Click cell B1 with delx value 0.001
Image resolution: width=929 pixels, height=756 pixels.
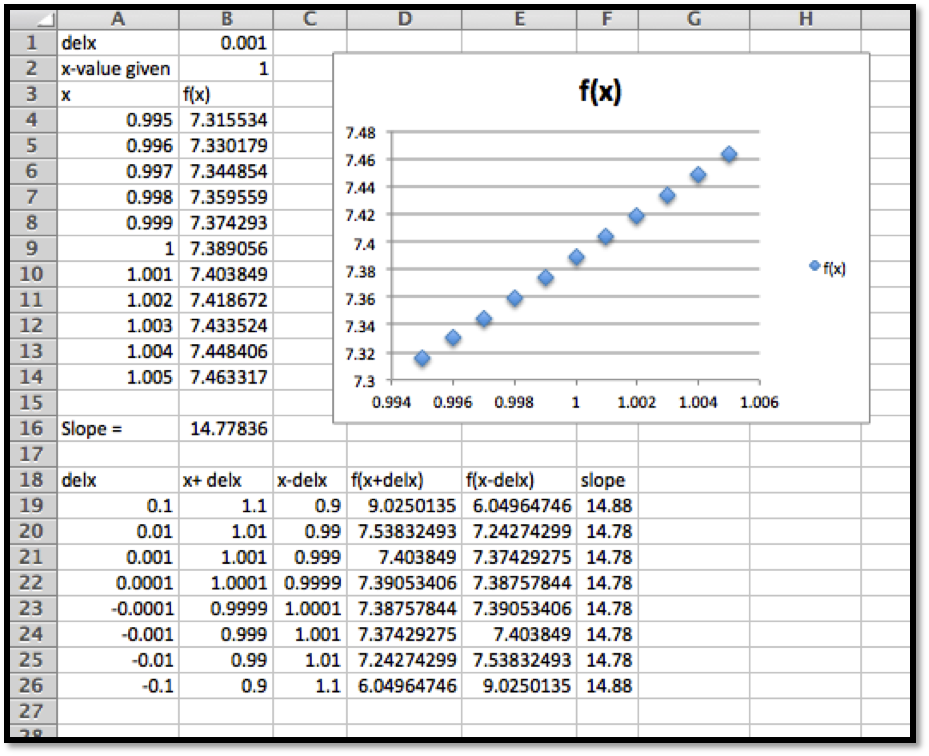point(225,43)
